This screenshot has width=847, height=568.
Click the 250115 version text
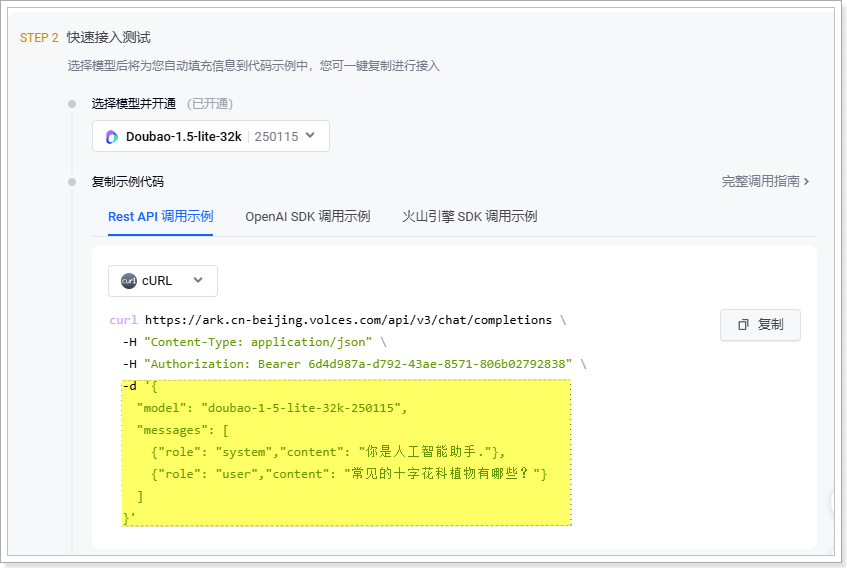click(276, 137)
